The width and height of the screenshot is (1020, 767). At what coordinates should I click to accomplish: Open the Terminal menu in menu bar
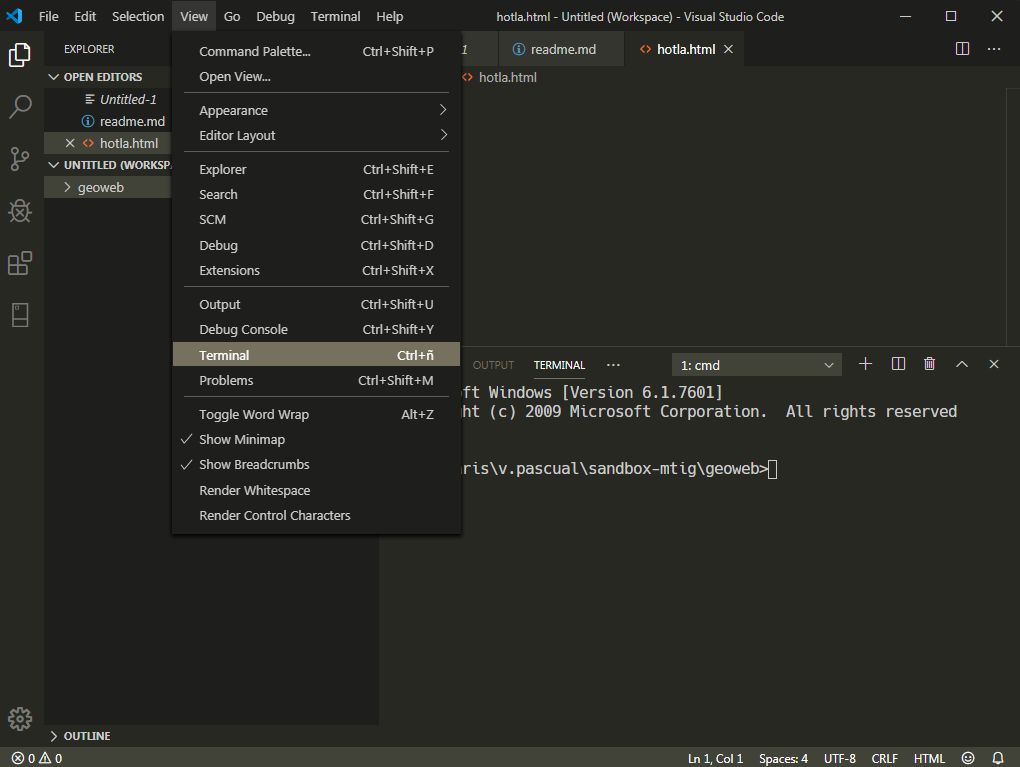point(335,16)
